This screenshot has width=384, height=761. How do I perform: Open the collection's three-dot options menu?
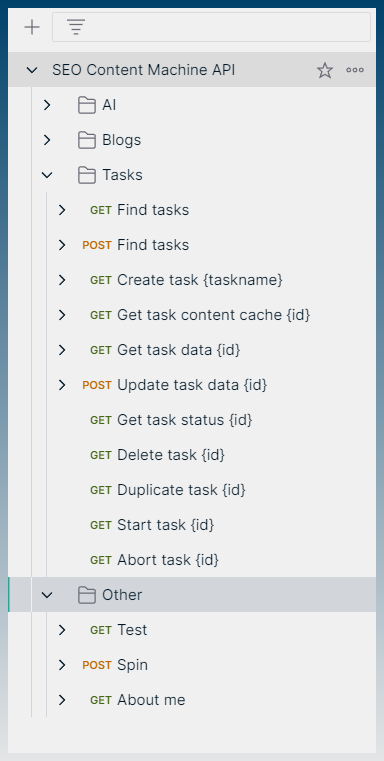pyautogui.click(x=355, y=70)
